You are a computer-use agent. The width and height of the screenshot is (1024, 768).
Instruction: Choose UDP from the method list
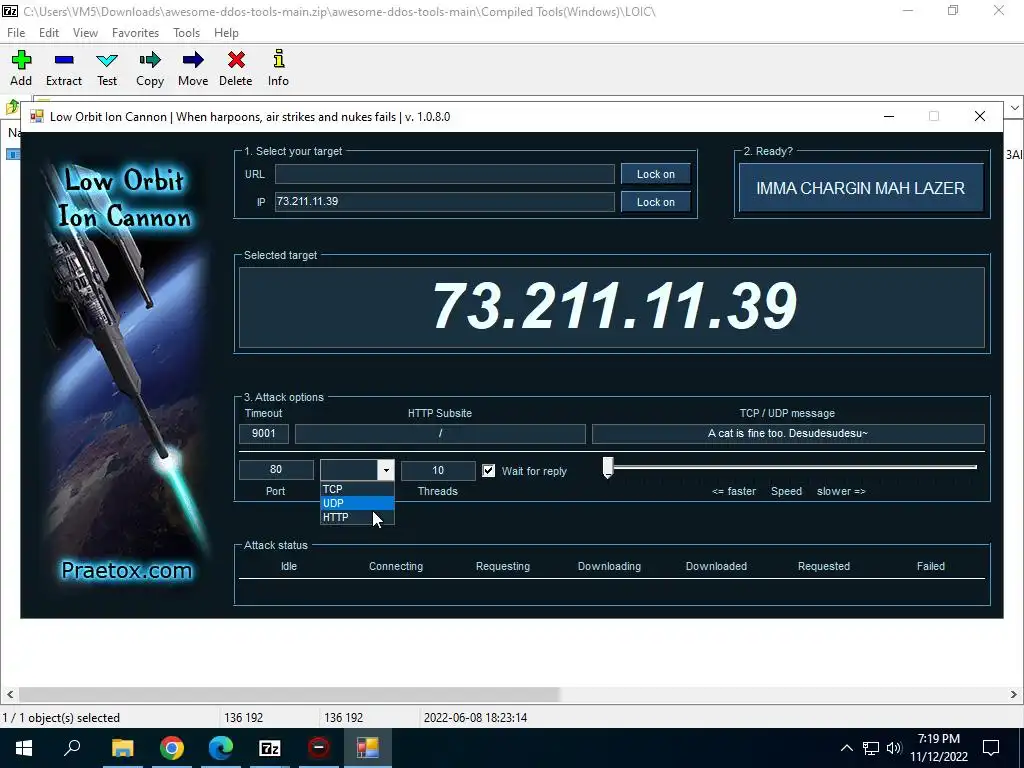click(x=357, y=504)
